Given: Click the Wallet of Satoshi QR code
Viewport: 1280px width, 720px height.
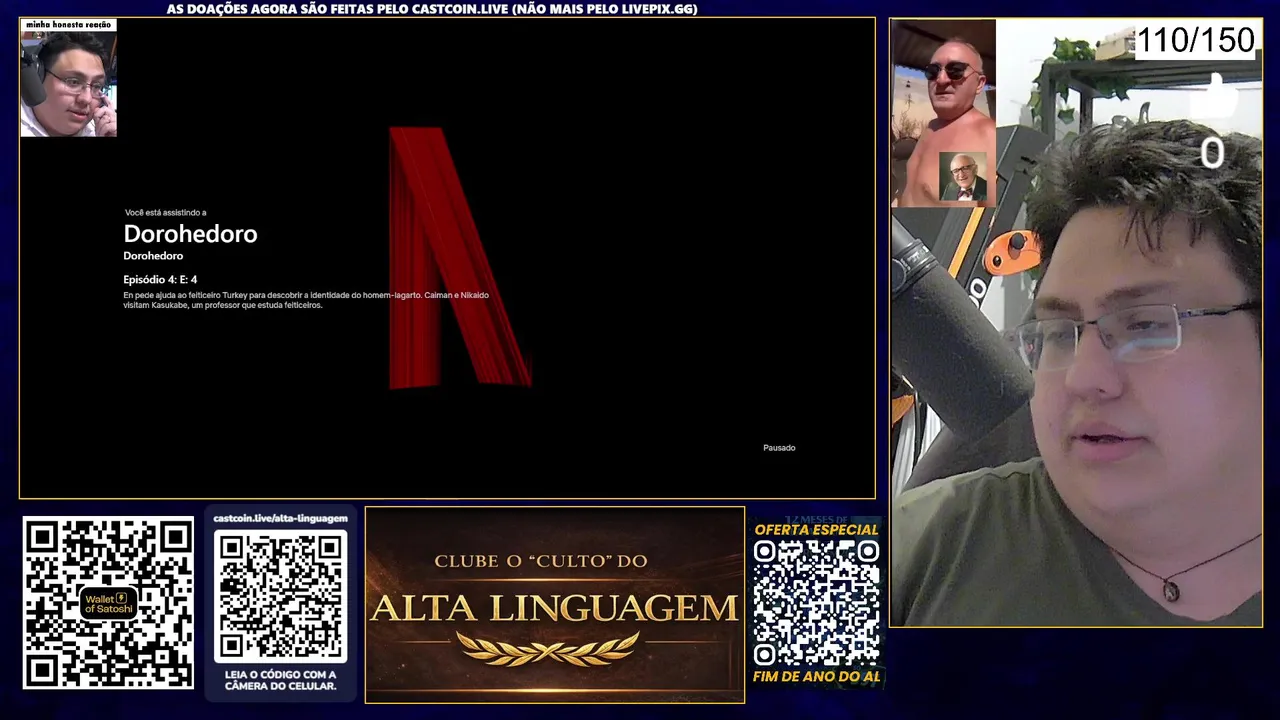Looking at the screenshot, I should (x=108, y=602).
